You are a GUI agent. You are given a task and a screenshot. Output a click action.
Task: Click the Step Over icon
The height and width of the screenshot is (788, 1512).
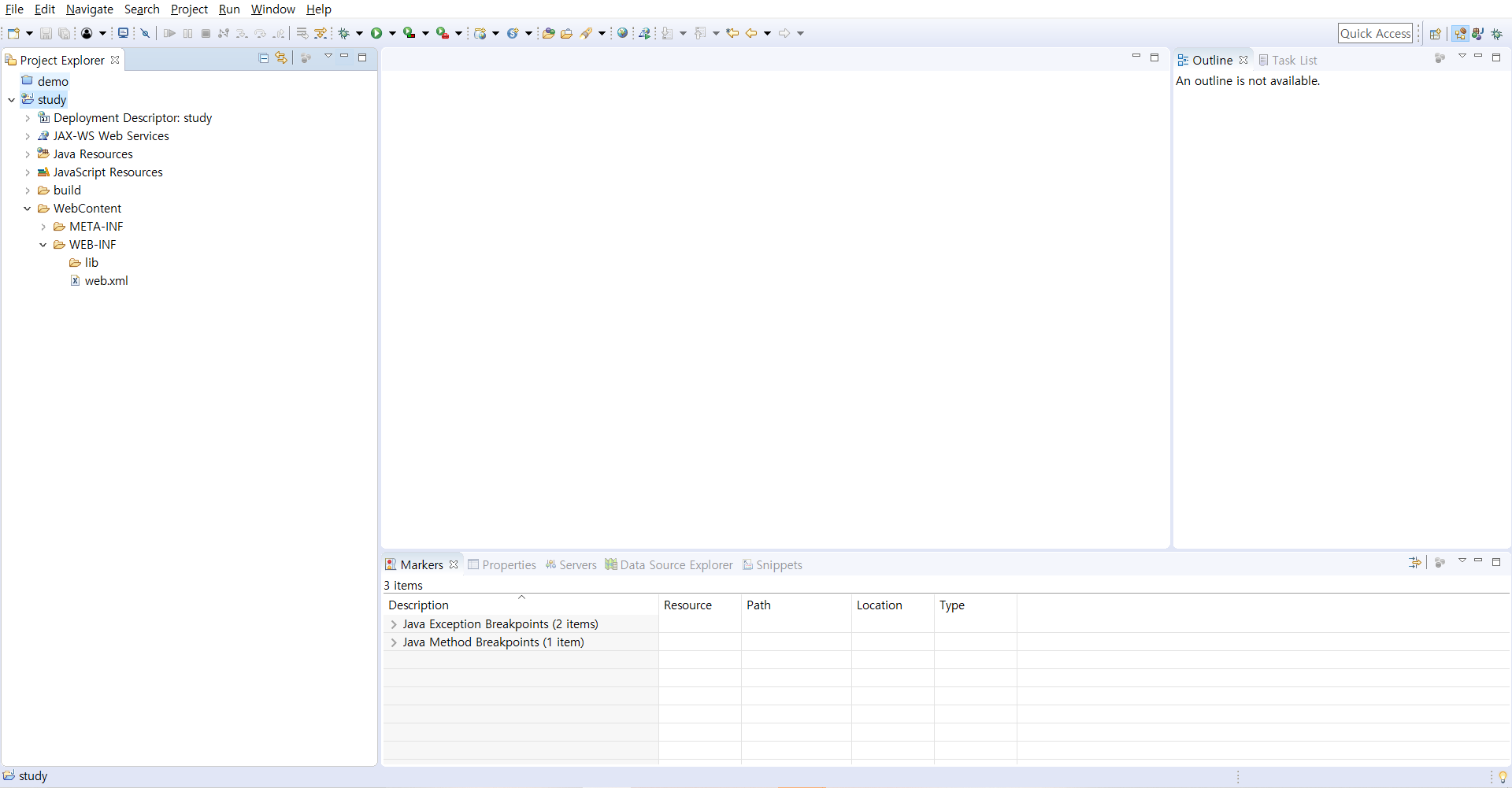coord(260,33)
